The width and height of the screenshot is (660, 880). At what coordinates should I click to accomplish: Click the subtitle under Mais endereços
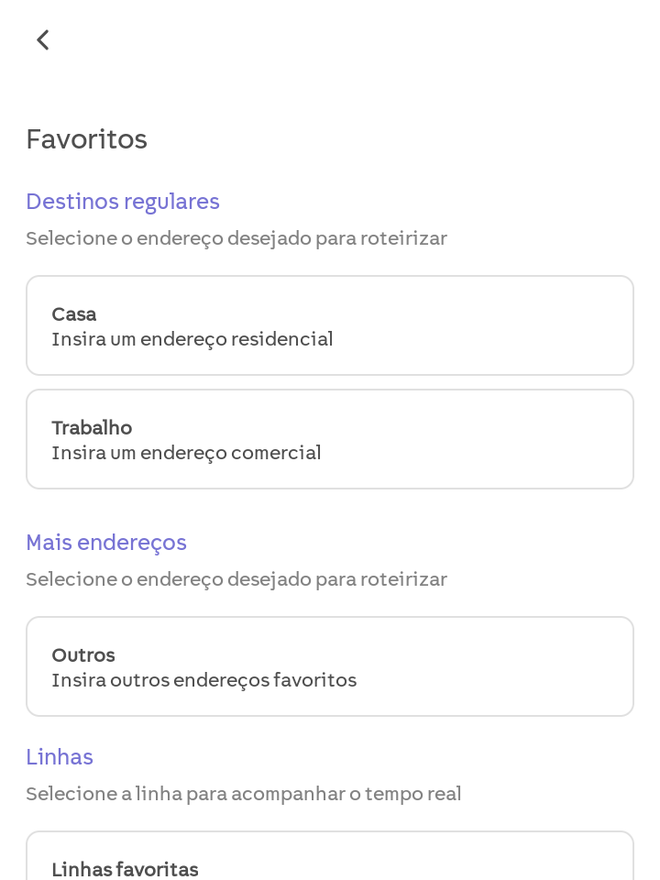pos(237,579)
